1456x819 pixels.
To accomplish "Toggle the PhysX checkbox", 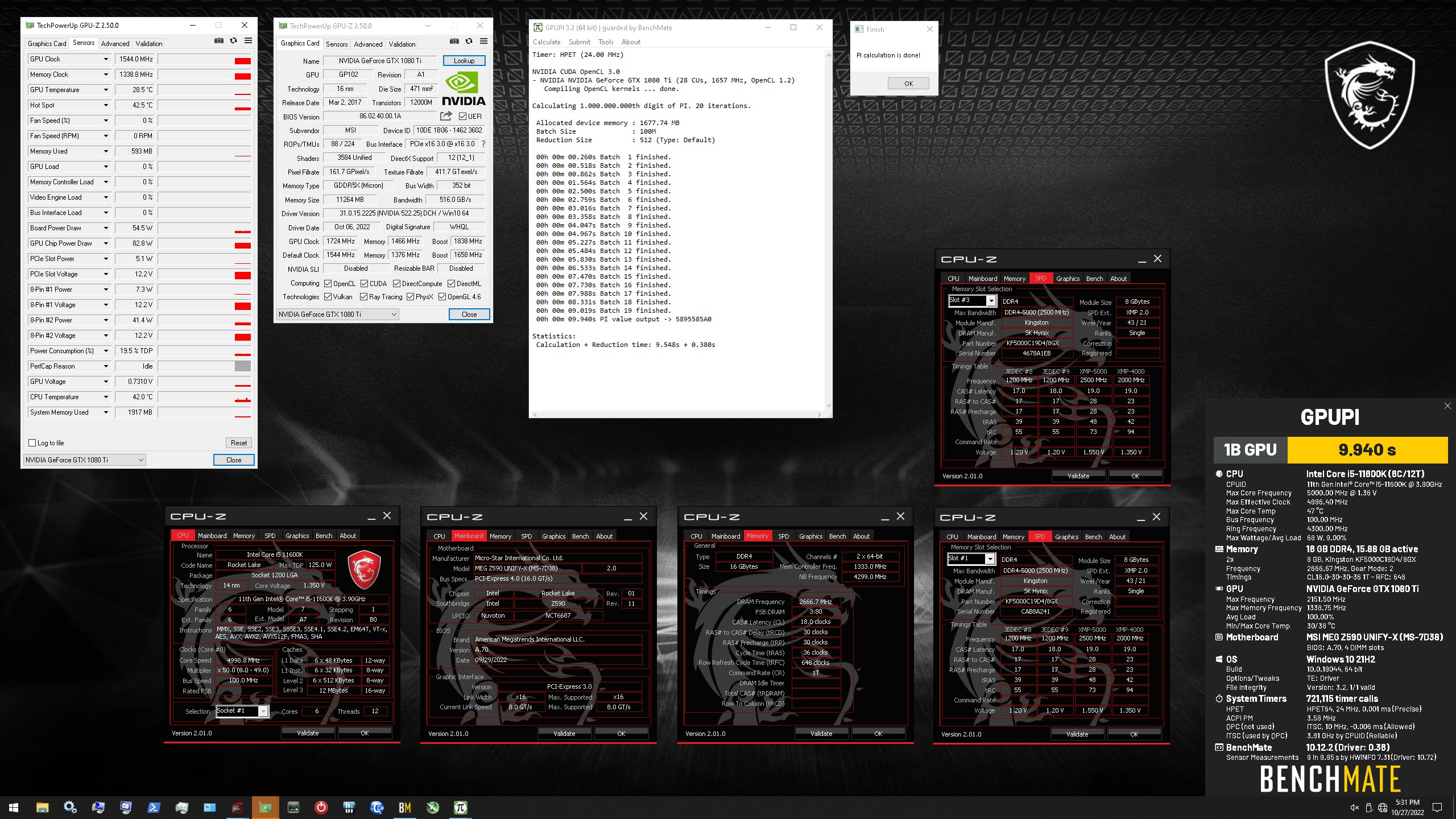I will point(410,297).
